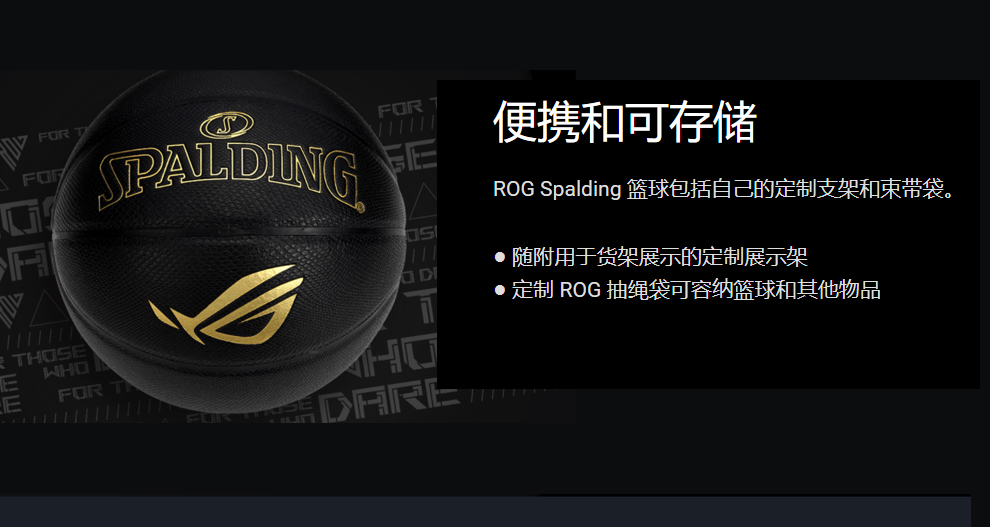Click the paragraph about 定制支架和束带袋
This screenshot has width=990, height=527.
726,189
